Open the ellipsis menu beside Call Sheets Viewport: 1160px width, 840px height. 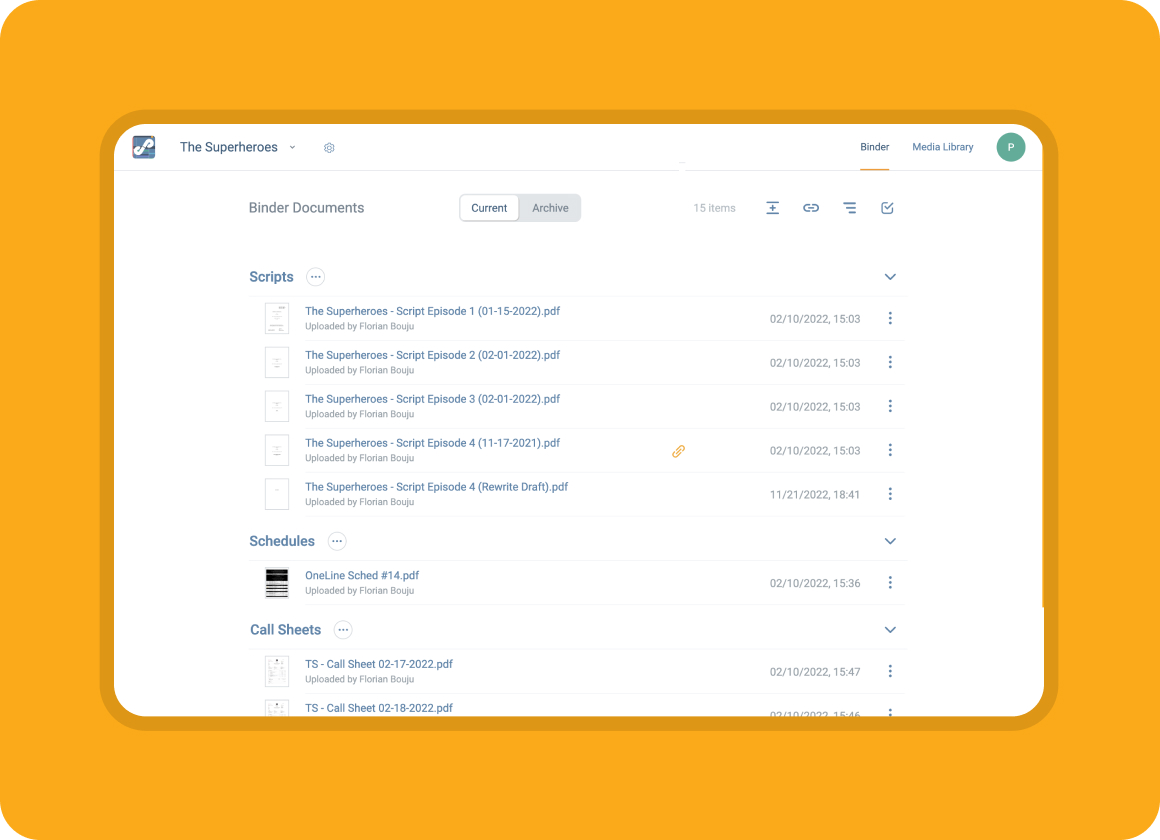coord(343,630)
